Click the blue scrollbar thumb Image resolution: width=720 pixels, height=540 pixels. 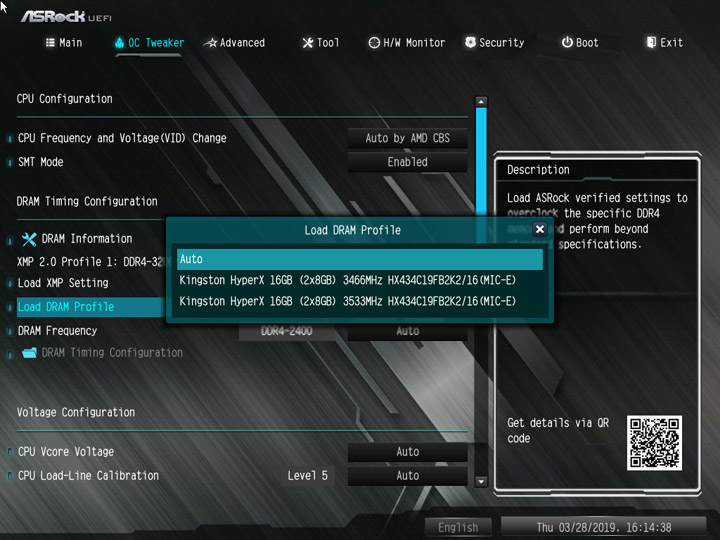pos(481,161)
